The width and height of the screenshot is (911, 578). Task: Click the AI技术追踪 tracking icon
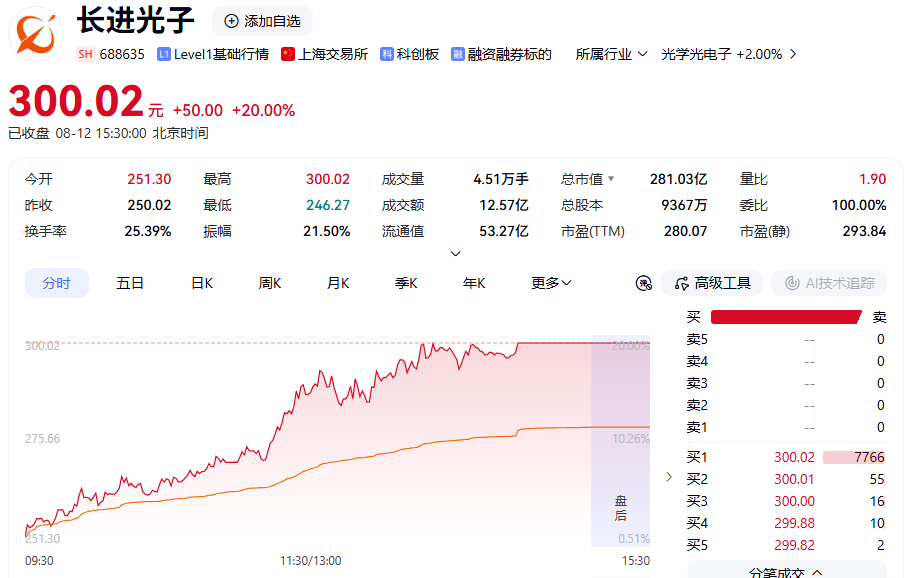(792, 283)
